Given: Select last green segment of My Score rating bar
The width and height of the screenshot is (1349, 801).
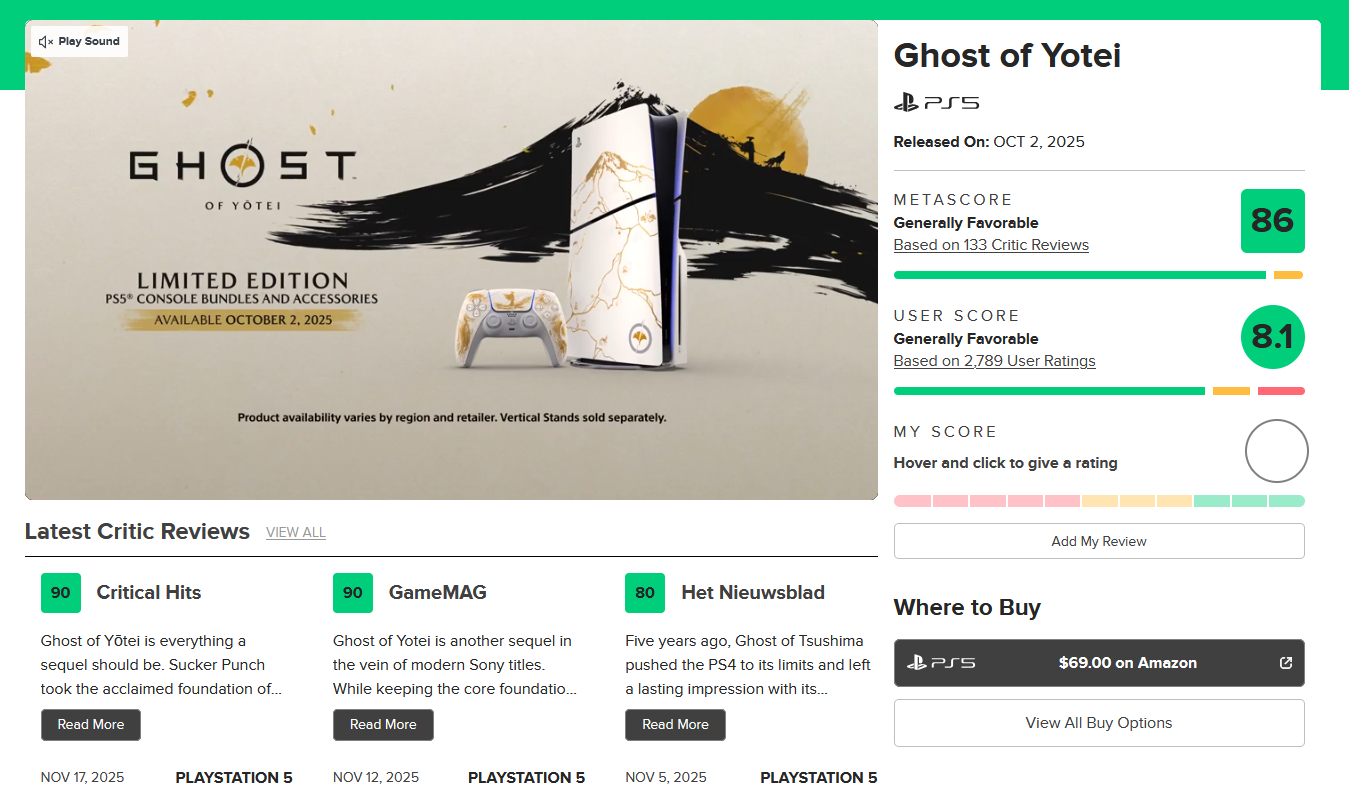Looking at the screenshot, I should tap(1287, 501).
